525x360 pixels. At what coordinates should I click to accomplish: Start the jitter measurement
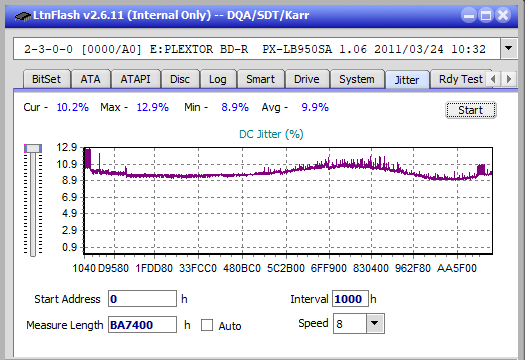tap(471, 110)
